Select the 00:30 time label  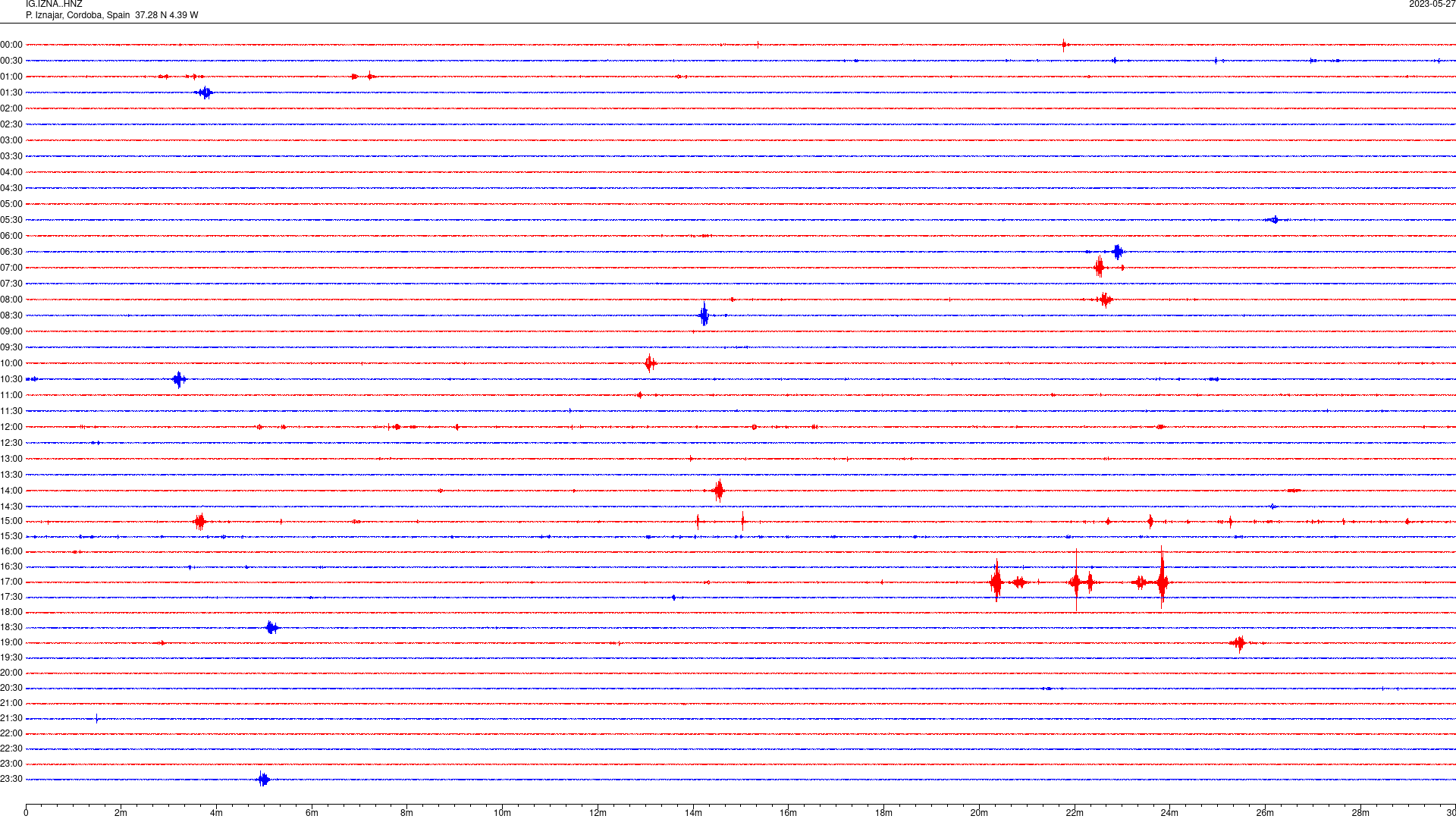pos(11,61)
